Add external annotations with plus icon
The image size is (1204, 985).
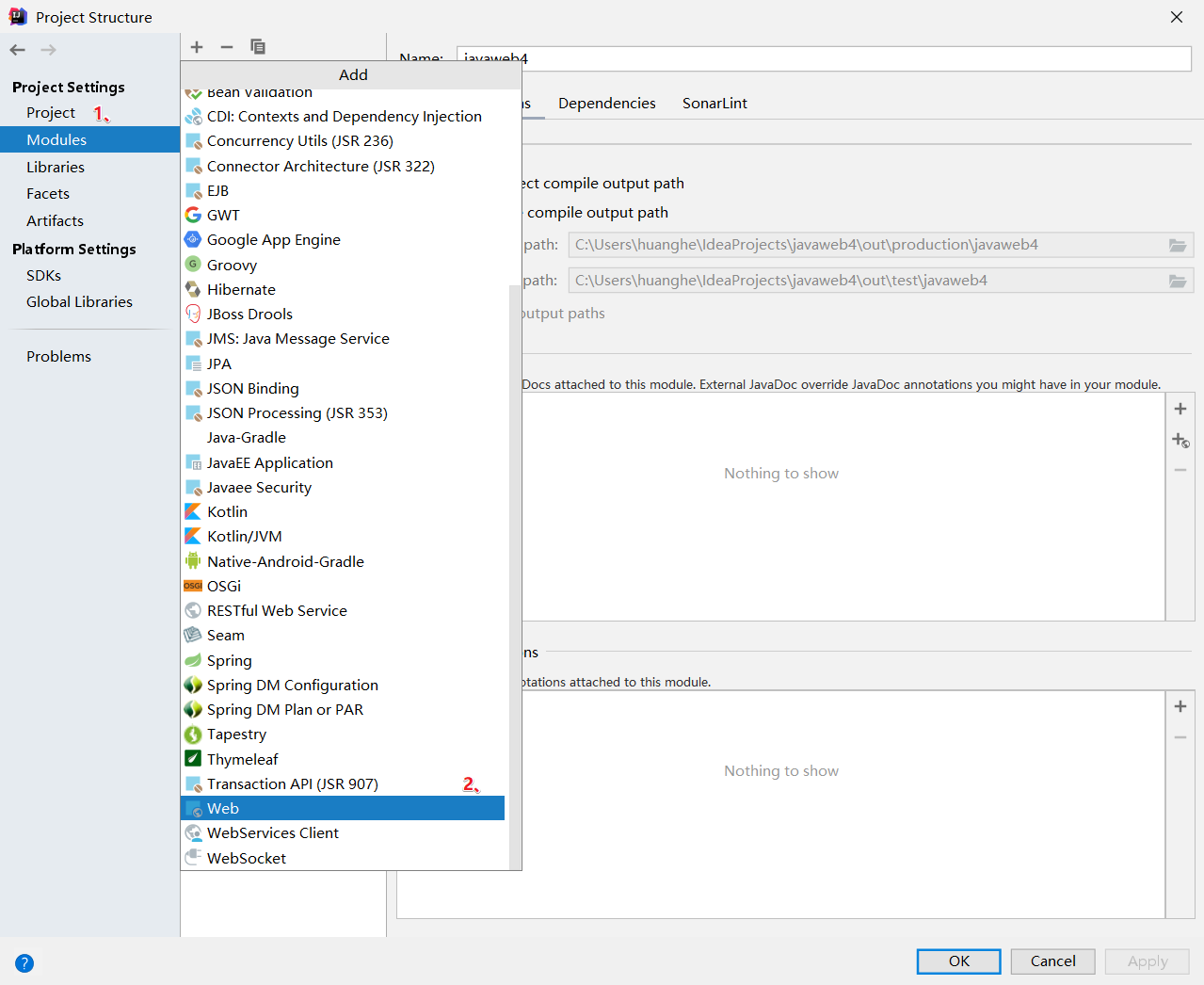tap(1180, 706)
